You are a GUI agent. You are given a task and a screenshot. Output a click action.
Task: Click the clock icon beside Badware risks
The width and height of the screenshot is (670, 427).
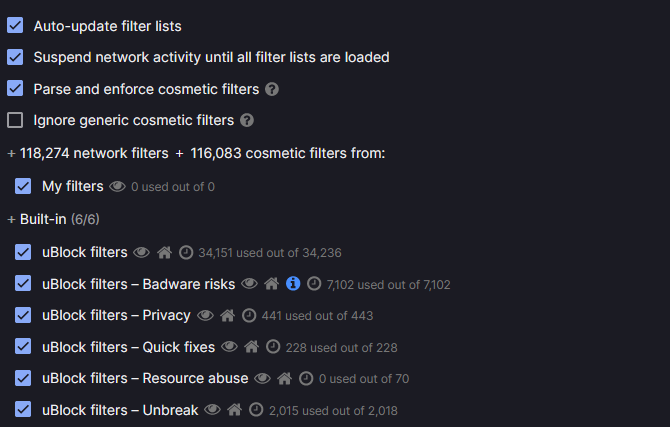coord(314,284)
